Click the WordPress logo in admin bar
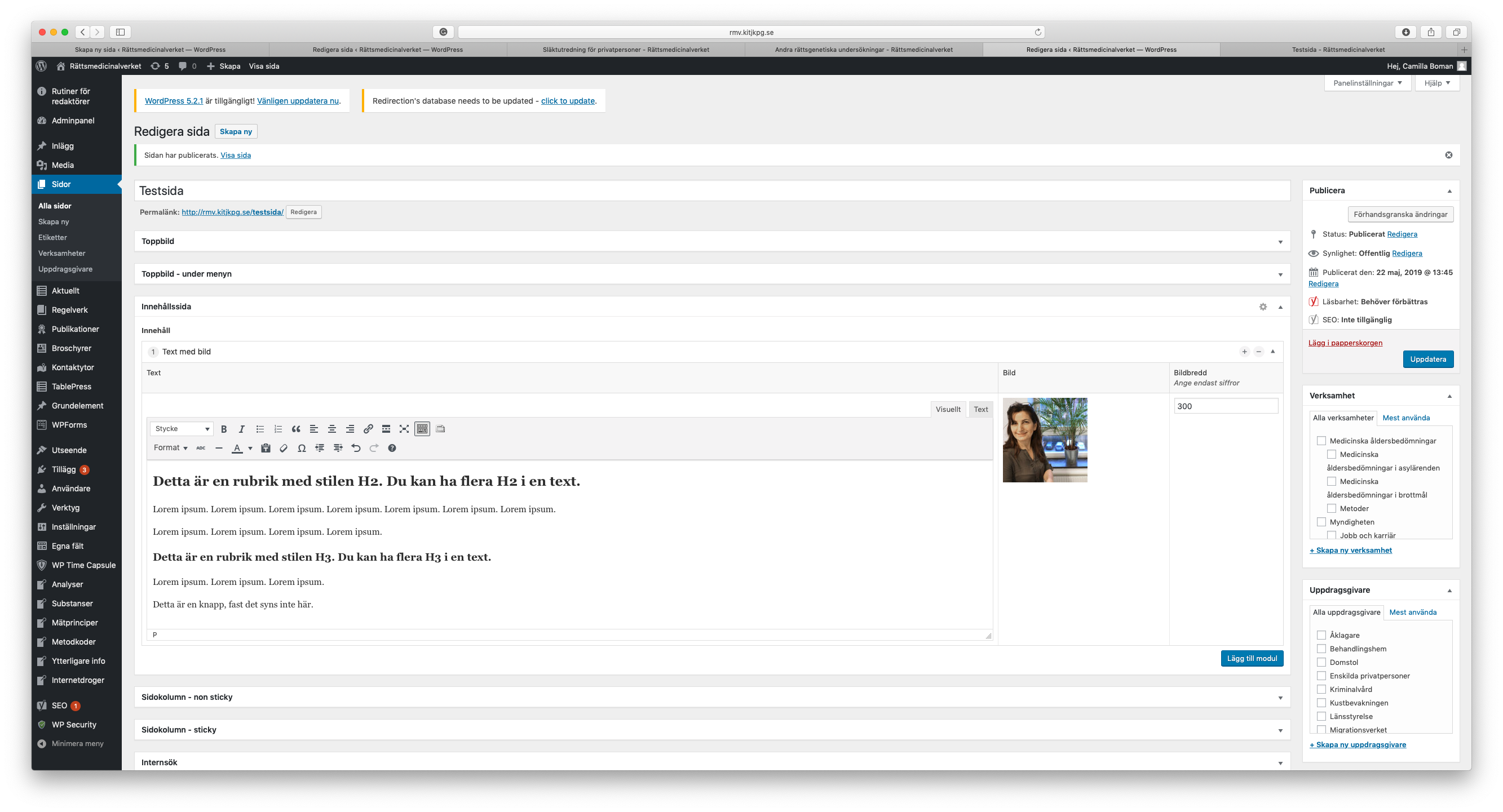1503x812 pixels. pyautogui.click(x=41, y=66)
